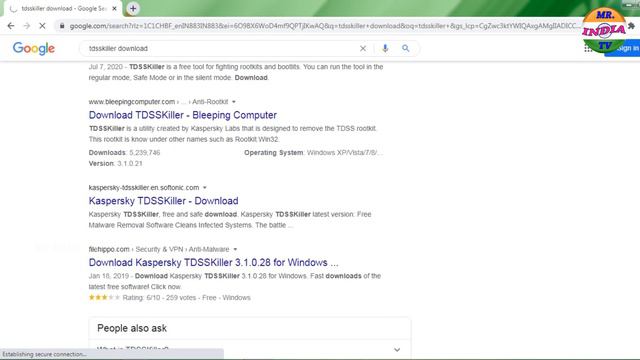The height and width of the screenshot is (360, 640).
Task: Click the Sign in button
Action: pos(624,48)
